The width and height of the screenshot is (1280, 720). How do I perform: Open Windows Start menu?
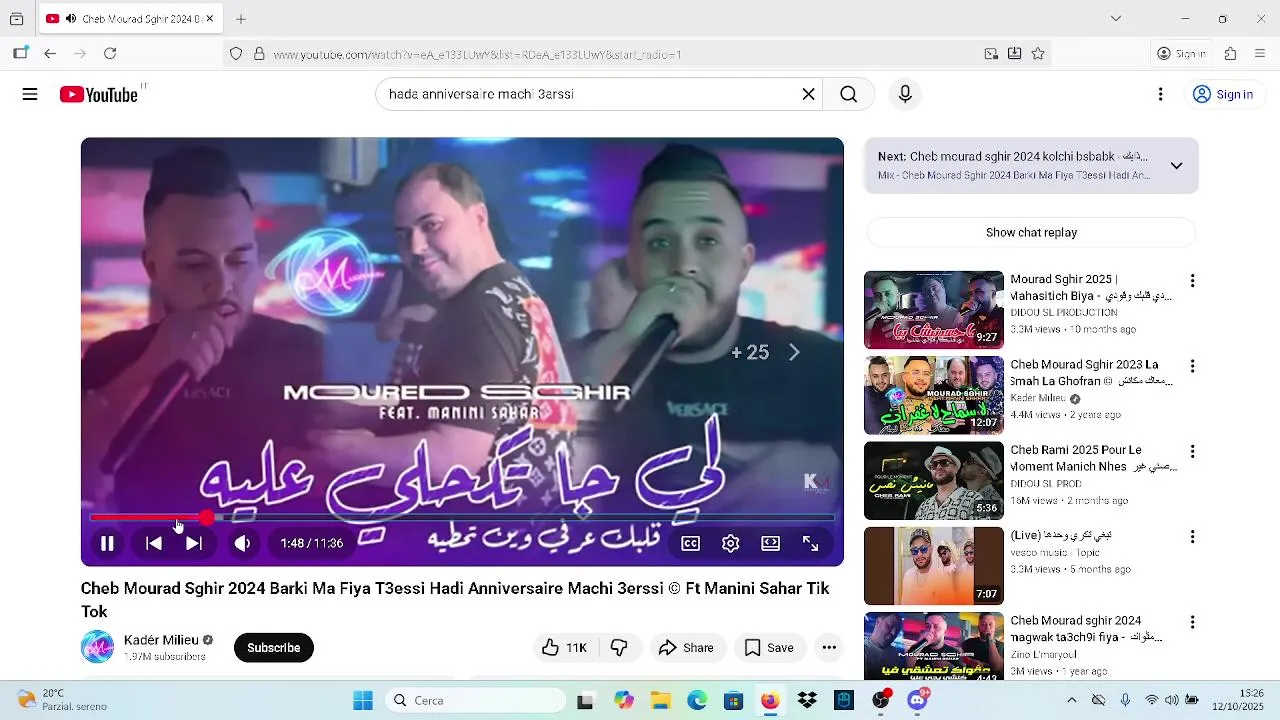tap(362, 700)
